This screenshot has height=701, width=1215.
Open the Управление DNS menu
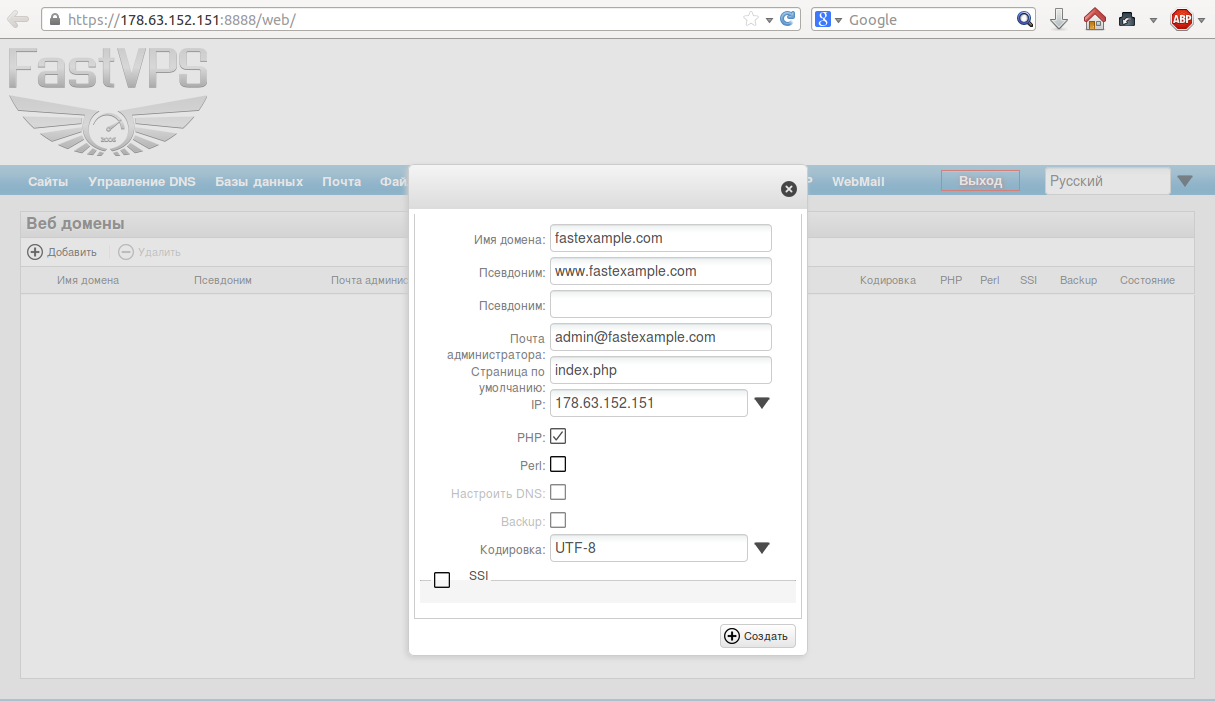(142, 182)
